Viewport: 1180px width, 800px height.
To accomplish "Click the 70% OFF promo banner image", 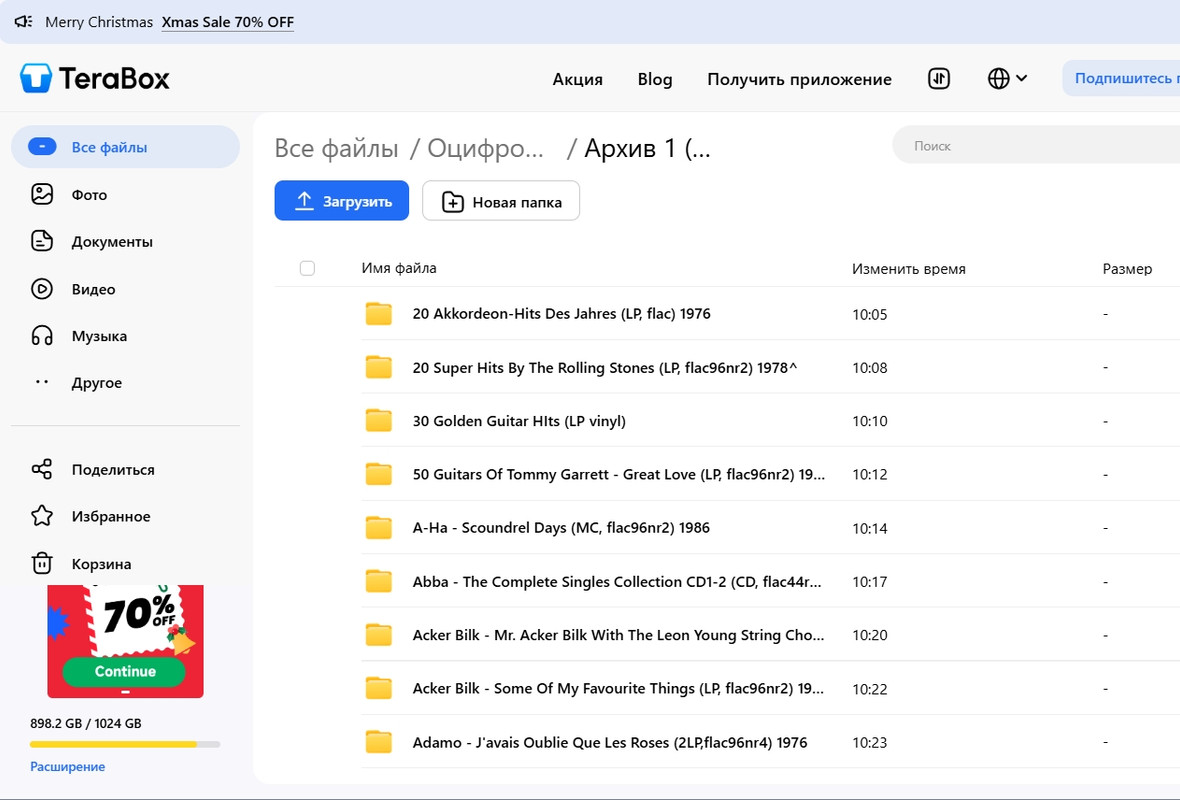I will (125, 641).
